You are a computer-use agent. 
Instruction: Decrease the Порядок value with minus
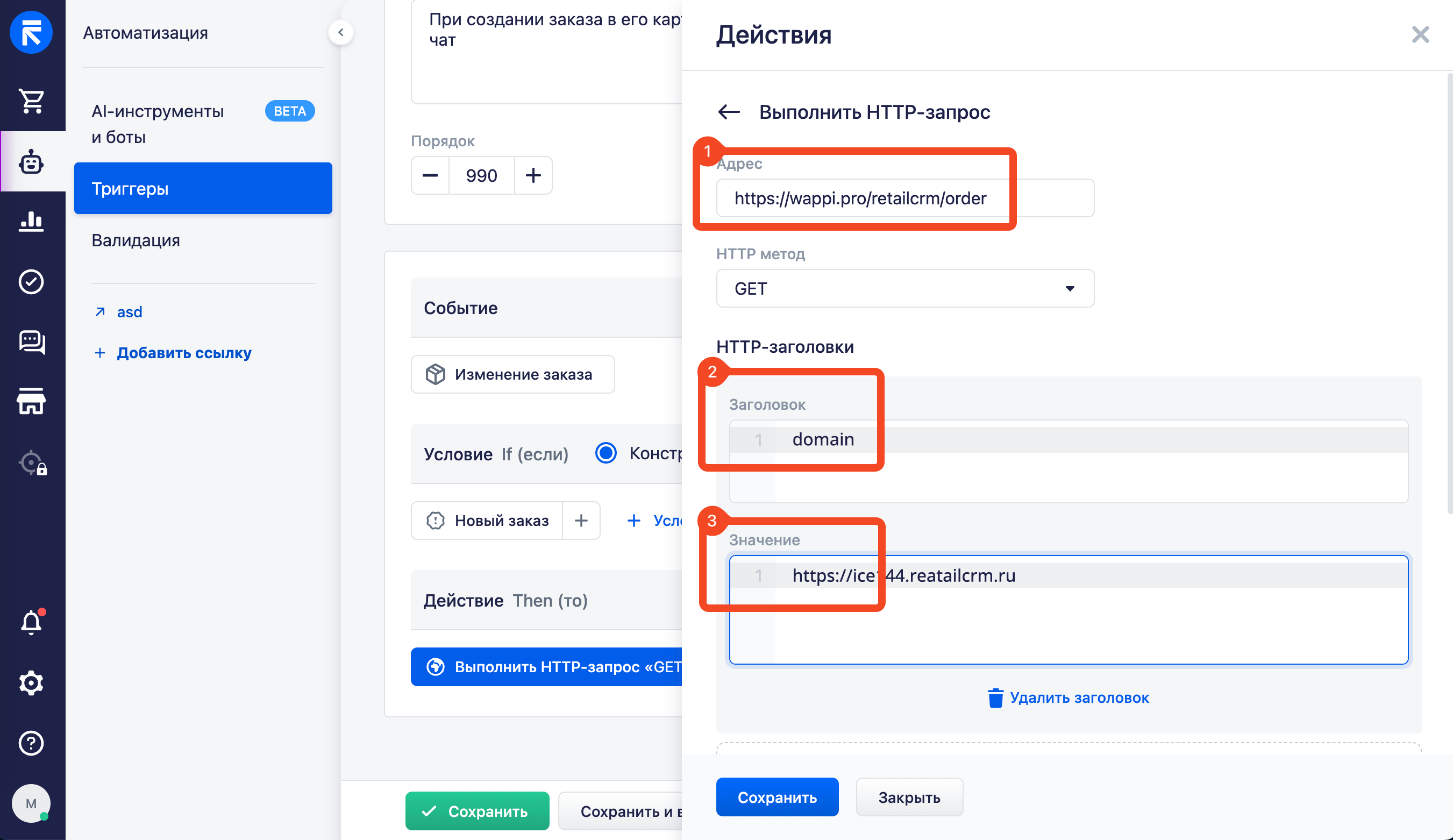[x=430, y=175]
